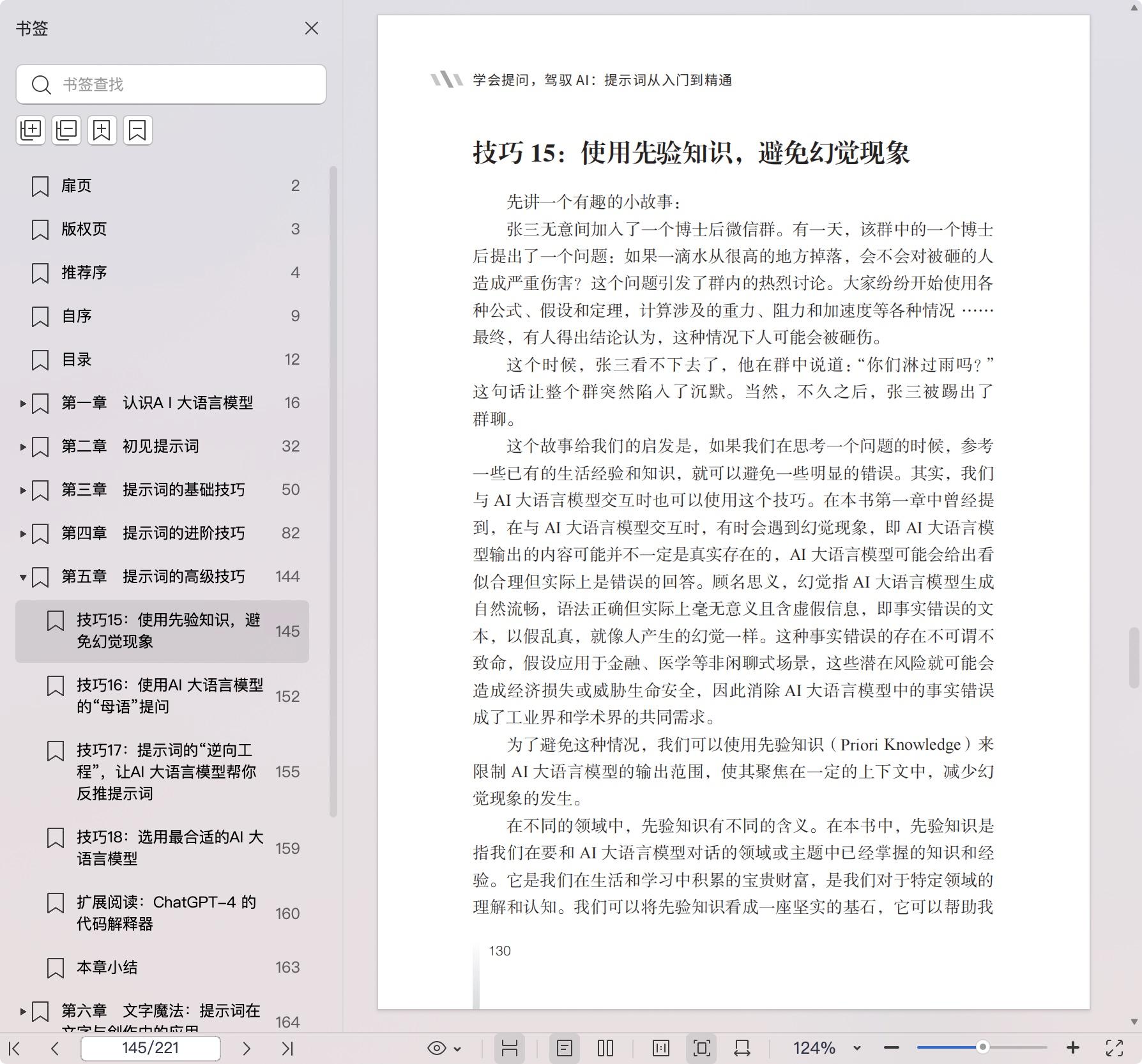Zoom in with plus button
1142x1064 pixels.
click(x=1073, y=1048)
